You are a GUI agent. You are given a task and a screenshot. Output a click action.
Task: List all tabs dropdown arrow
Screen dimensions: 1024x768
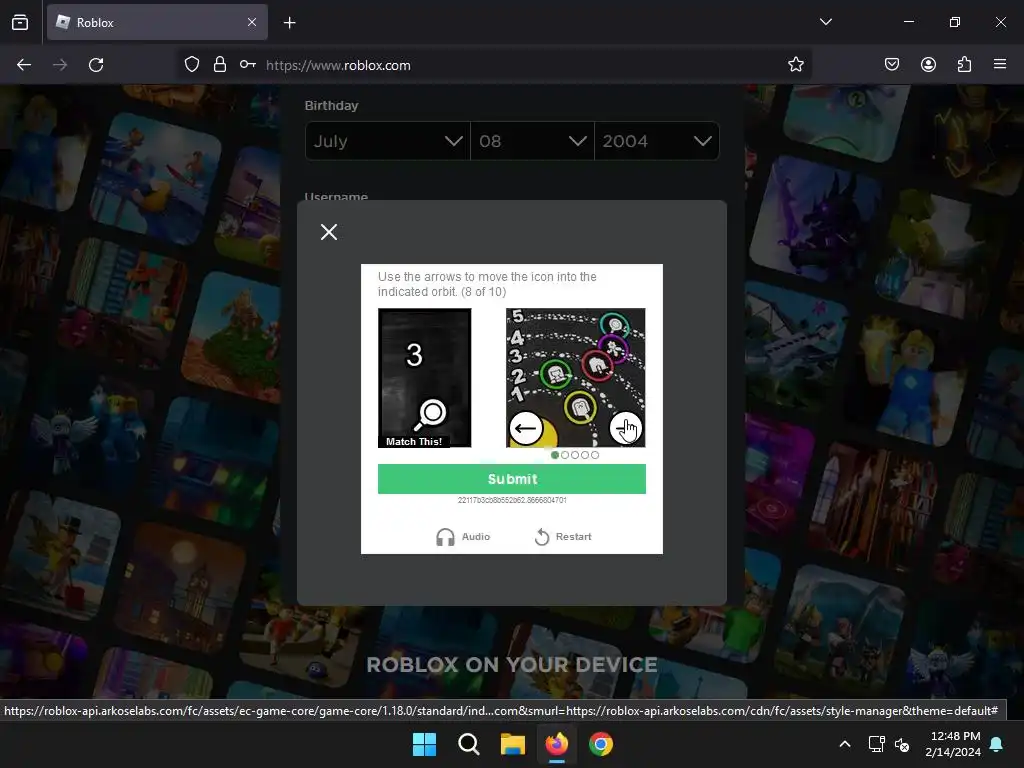pyautogui.click(x=826, y=22)
